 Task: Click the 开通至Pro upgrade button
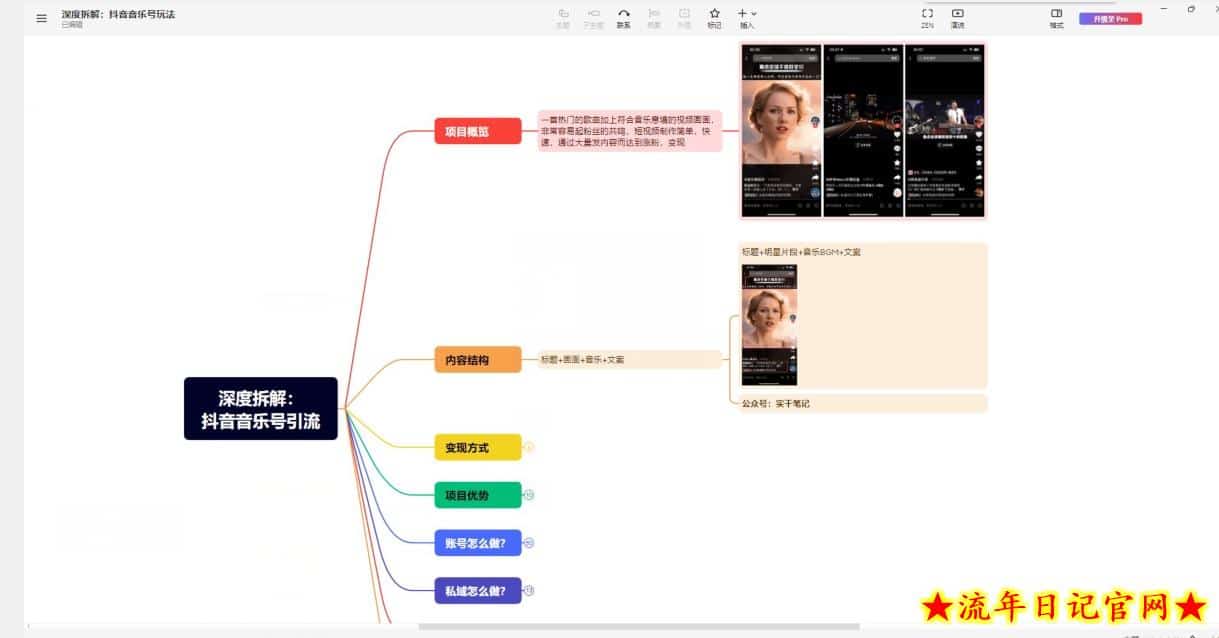click(1110, 18)
